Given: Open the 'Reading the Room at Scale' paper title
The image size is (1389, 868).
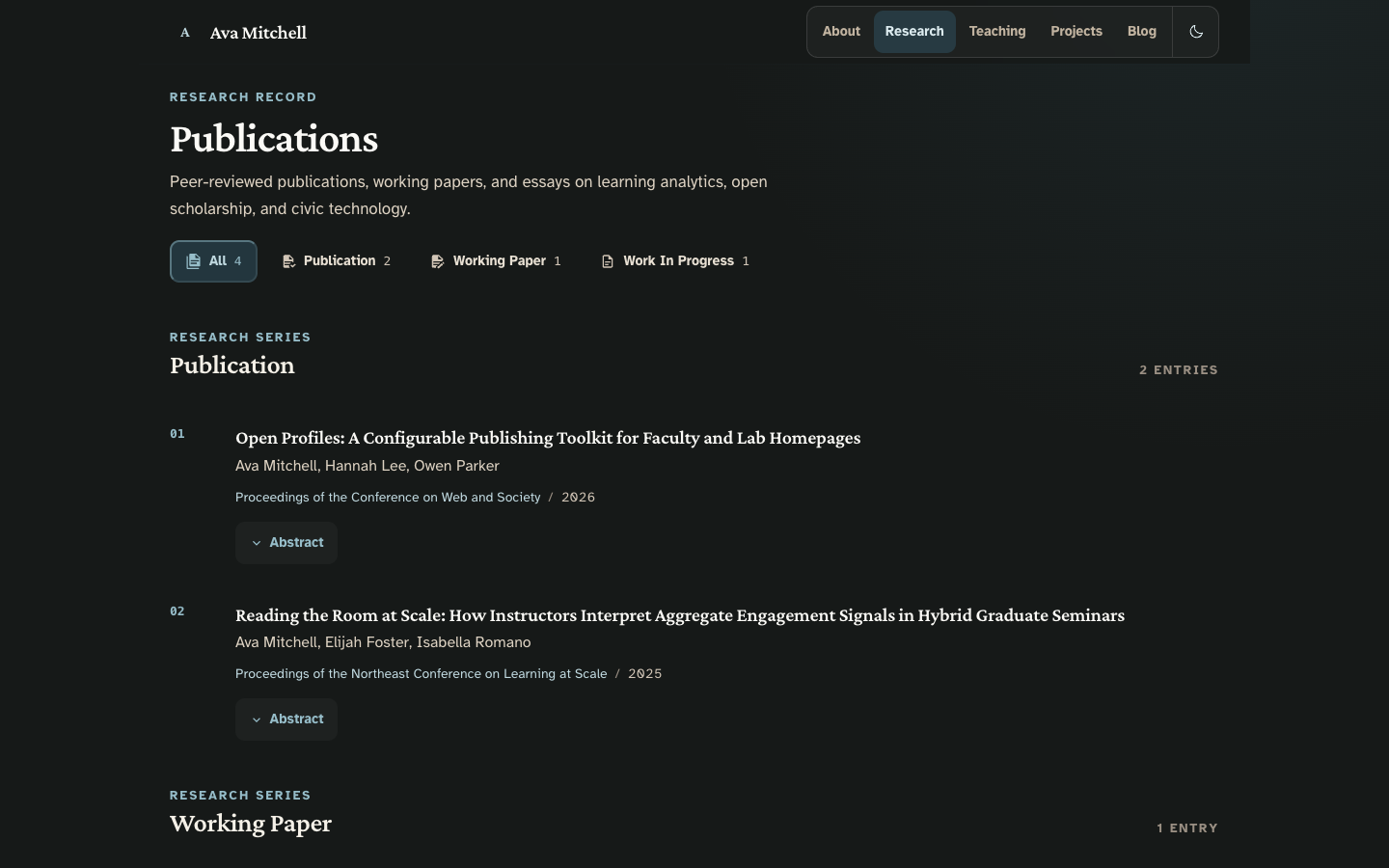Looking at the screenshot, I should pyautogui.click(x=680, y=615).
